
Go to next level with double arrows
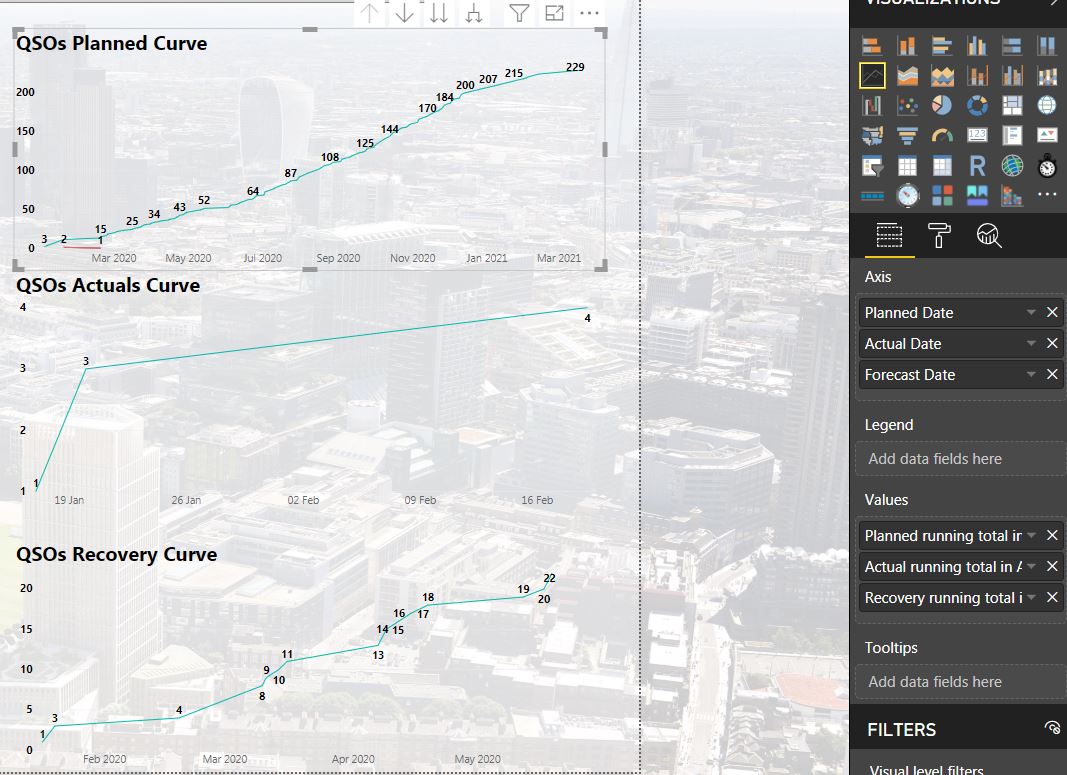click(x=439, y=13)
